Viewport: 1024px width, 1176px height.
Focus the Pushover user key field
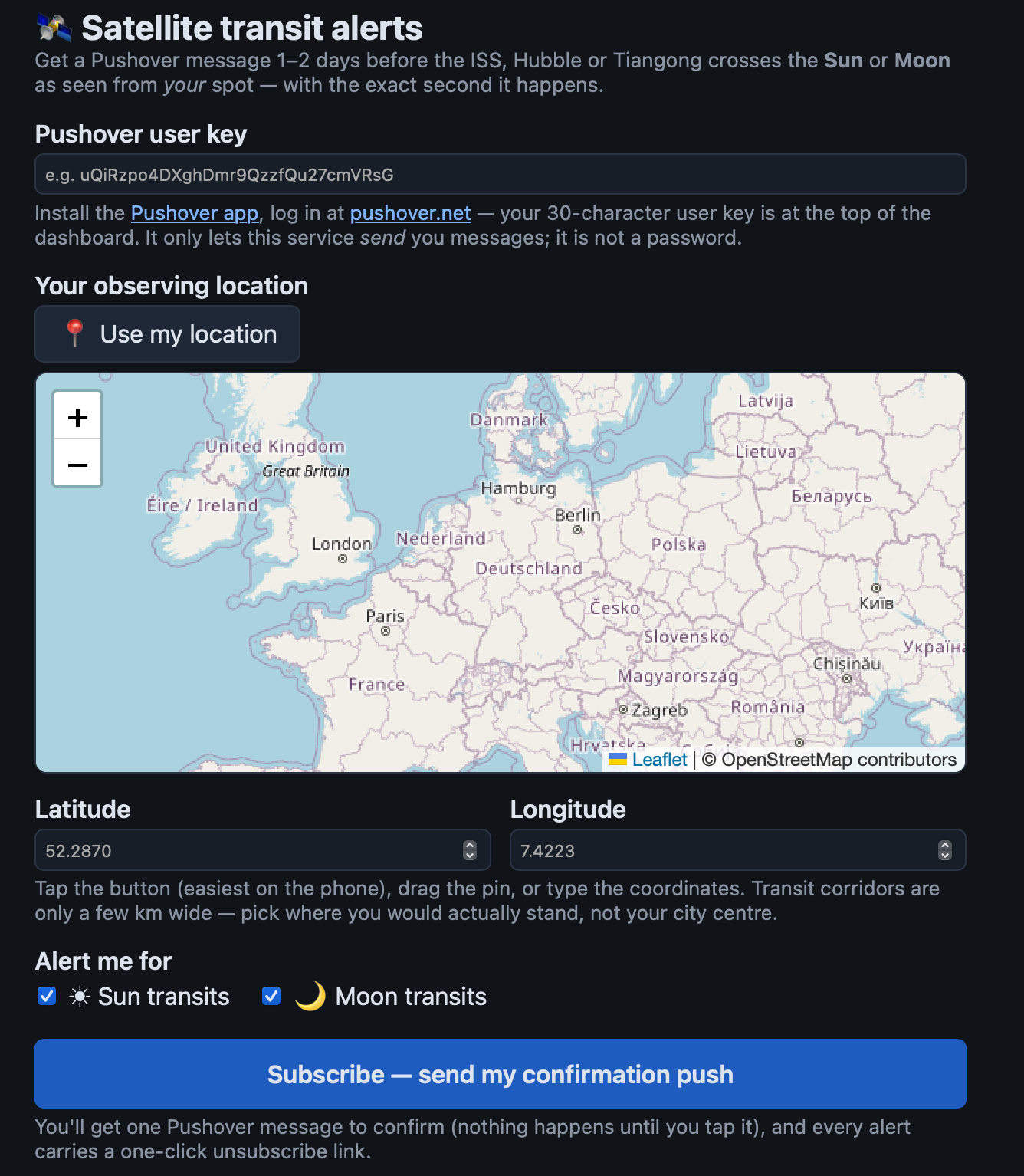501,174
